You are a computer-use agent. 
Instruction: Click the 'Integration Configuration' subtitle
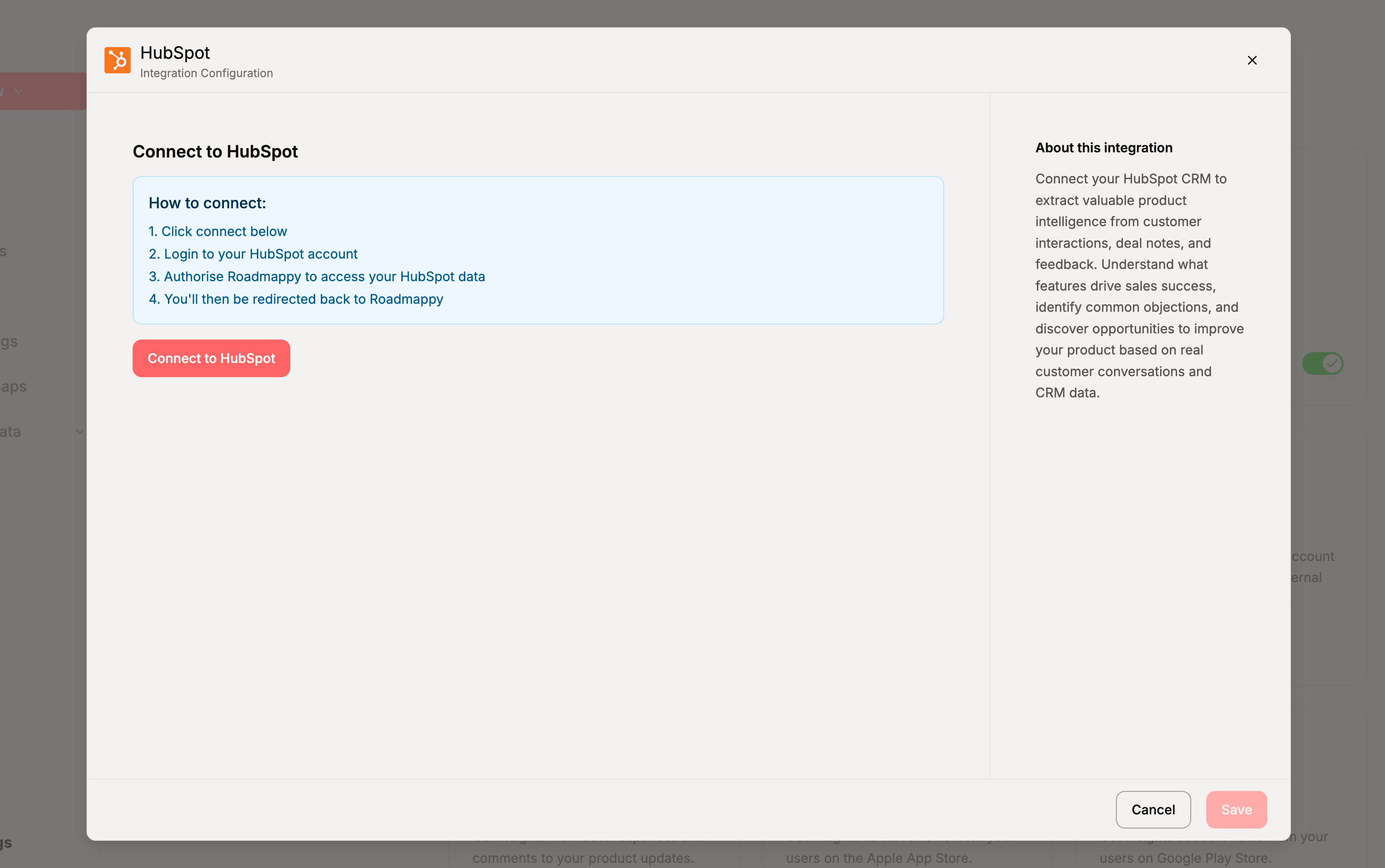[207, 73]
